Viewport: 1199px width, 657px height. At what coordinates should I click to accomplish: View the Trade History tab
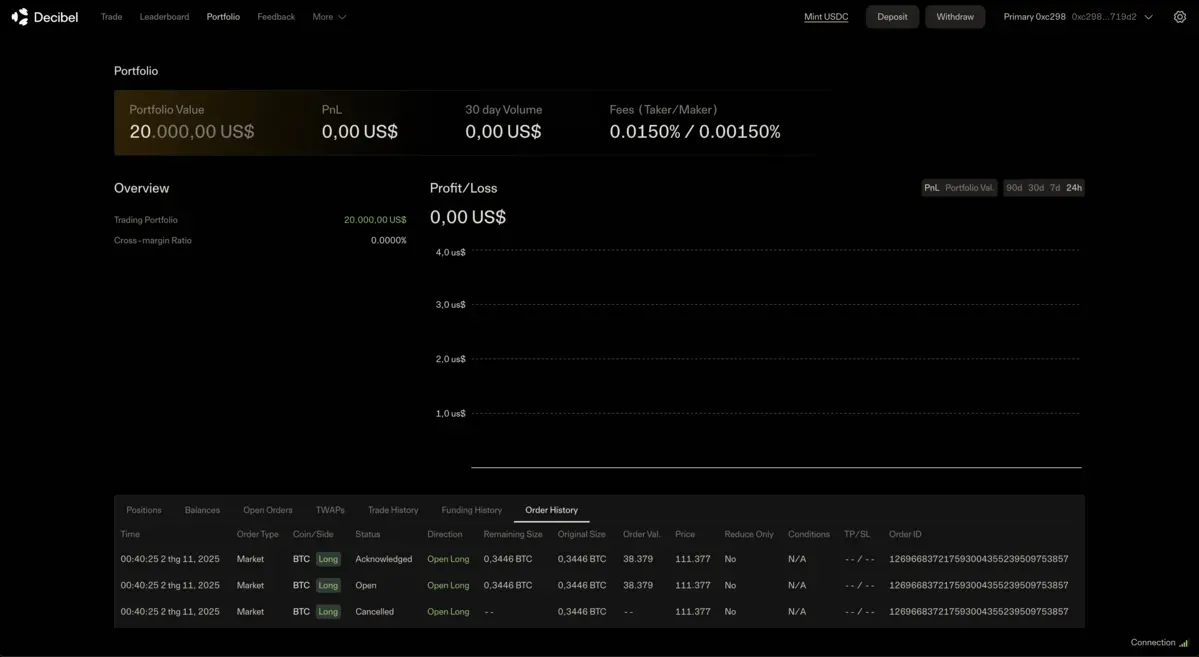[x=393, y=510]
